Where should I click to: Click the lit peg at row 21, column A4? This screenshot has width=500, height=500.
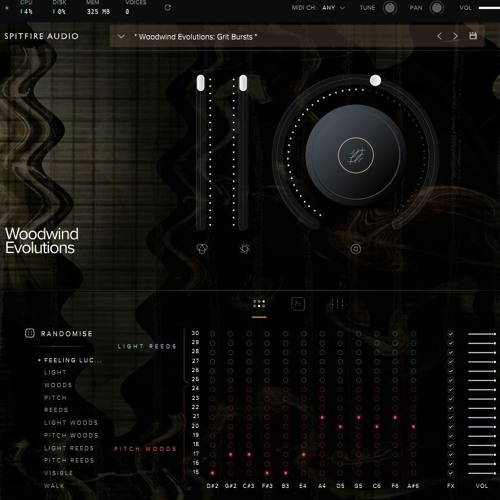322,417
